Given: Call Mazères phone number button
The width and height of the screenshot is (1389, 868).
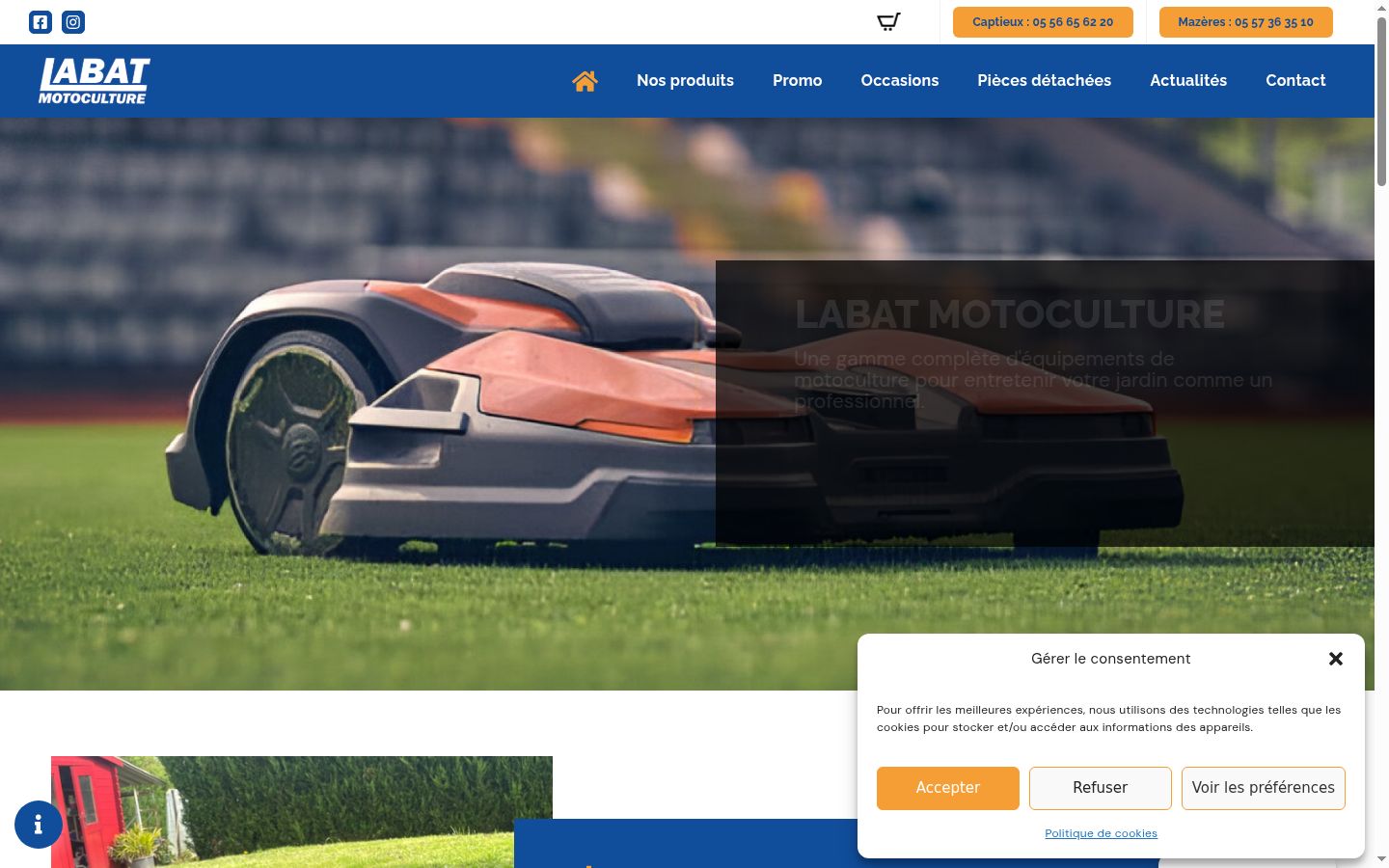Looking at the screenshot, I should pos(1245,22).
